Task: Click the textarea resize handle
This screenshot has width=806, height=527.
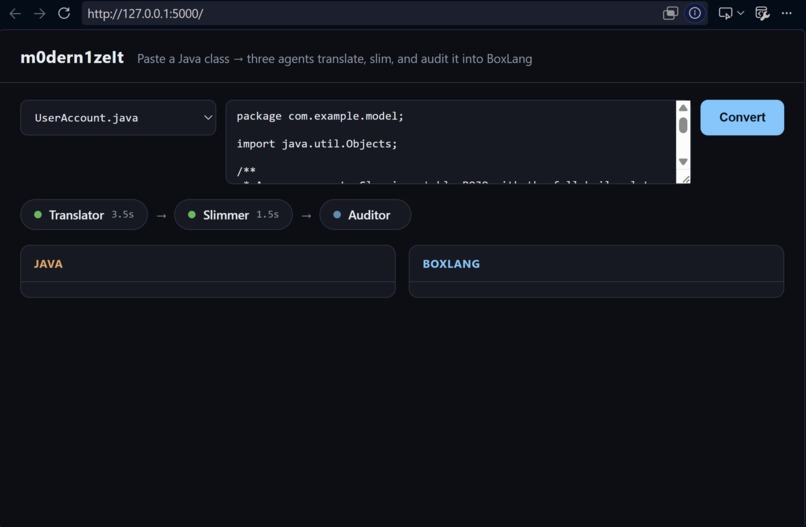Action: click(686, 179)
